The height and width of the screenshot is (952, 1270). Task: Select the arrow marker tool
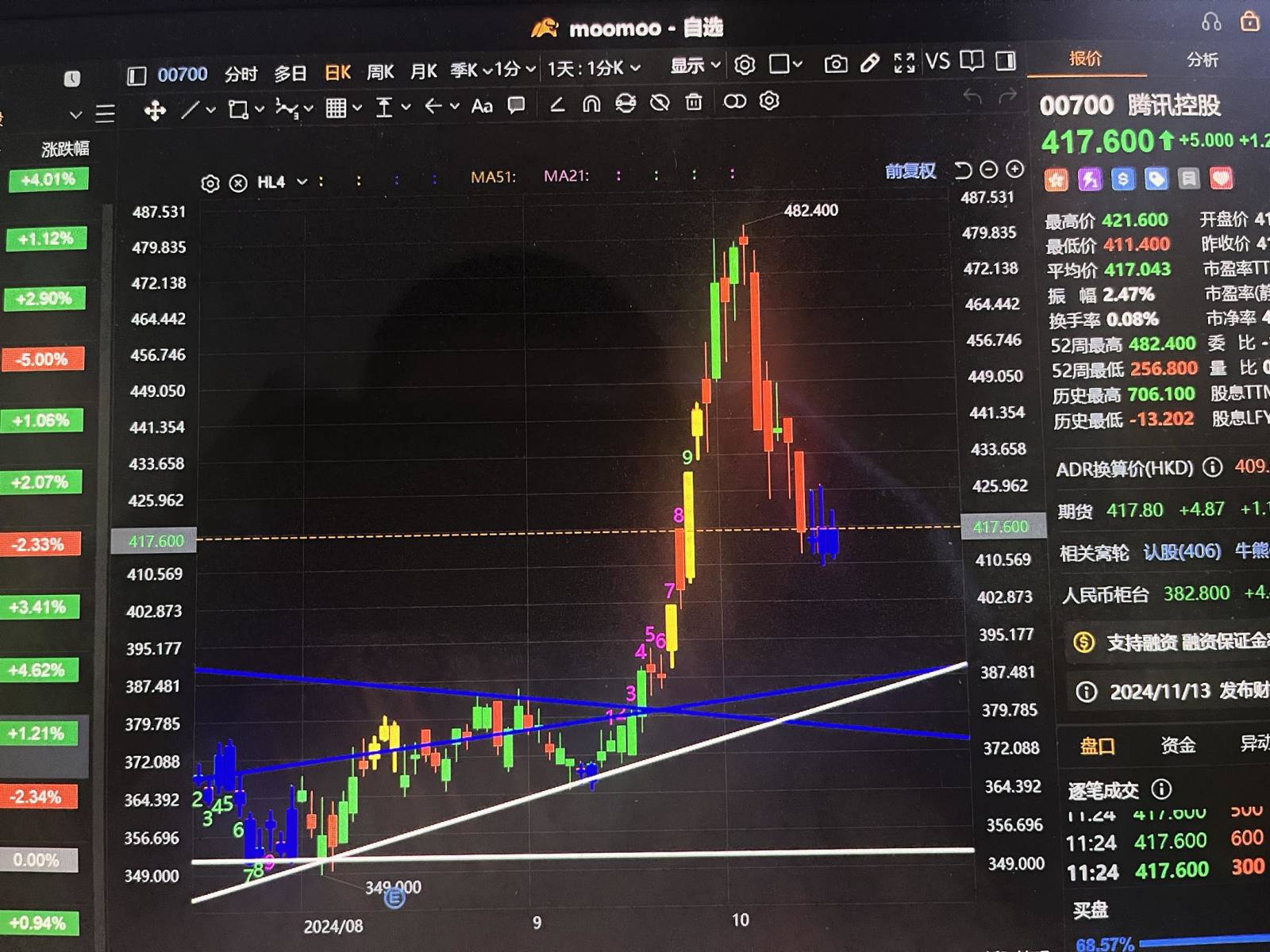click(433, 106)
